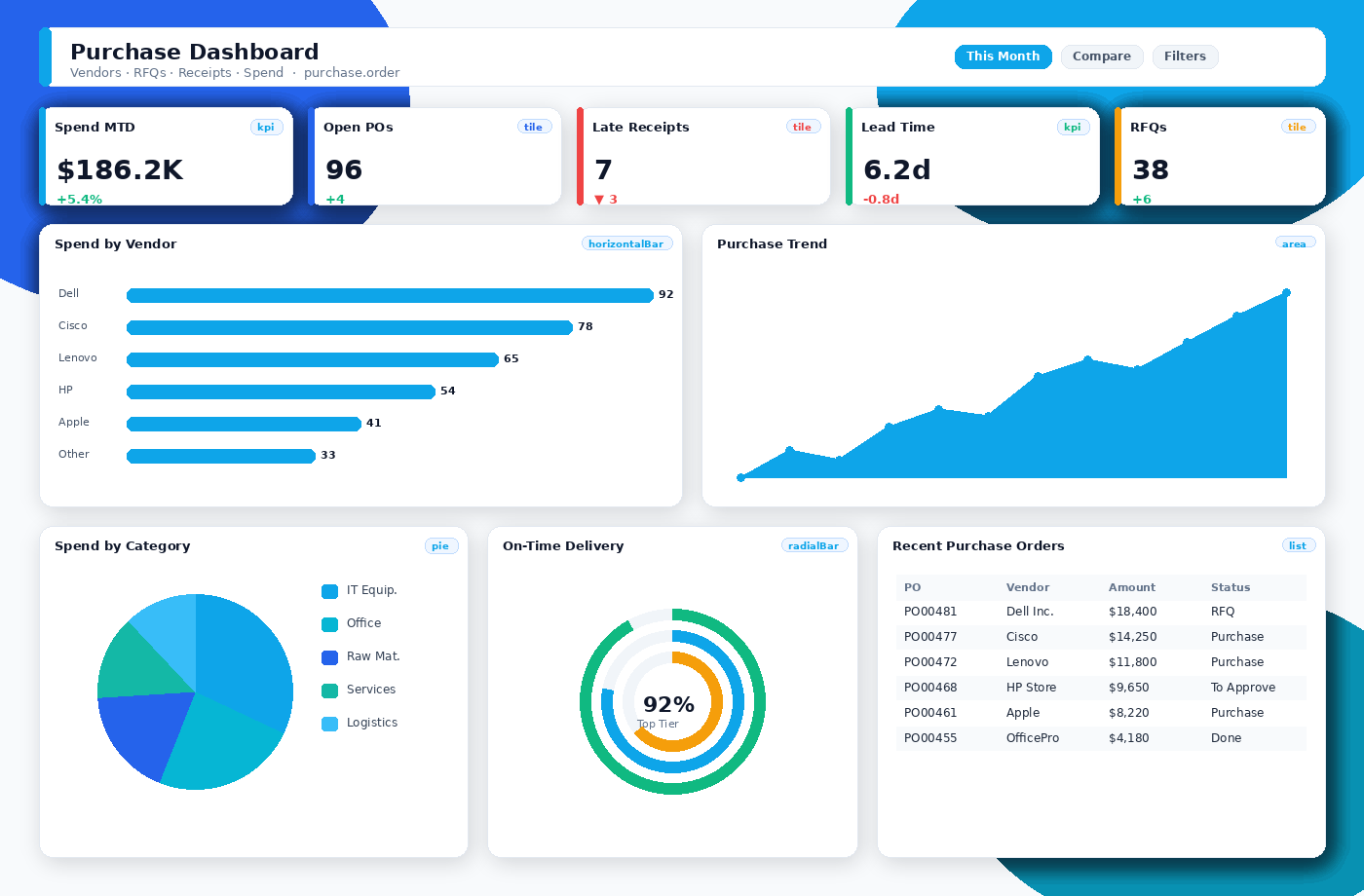
Task: Sort by the PO column header
Action: click(912, 587)
